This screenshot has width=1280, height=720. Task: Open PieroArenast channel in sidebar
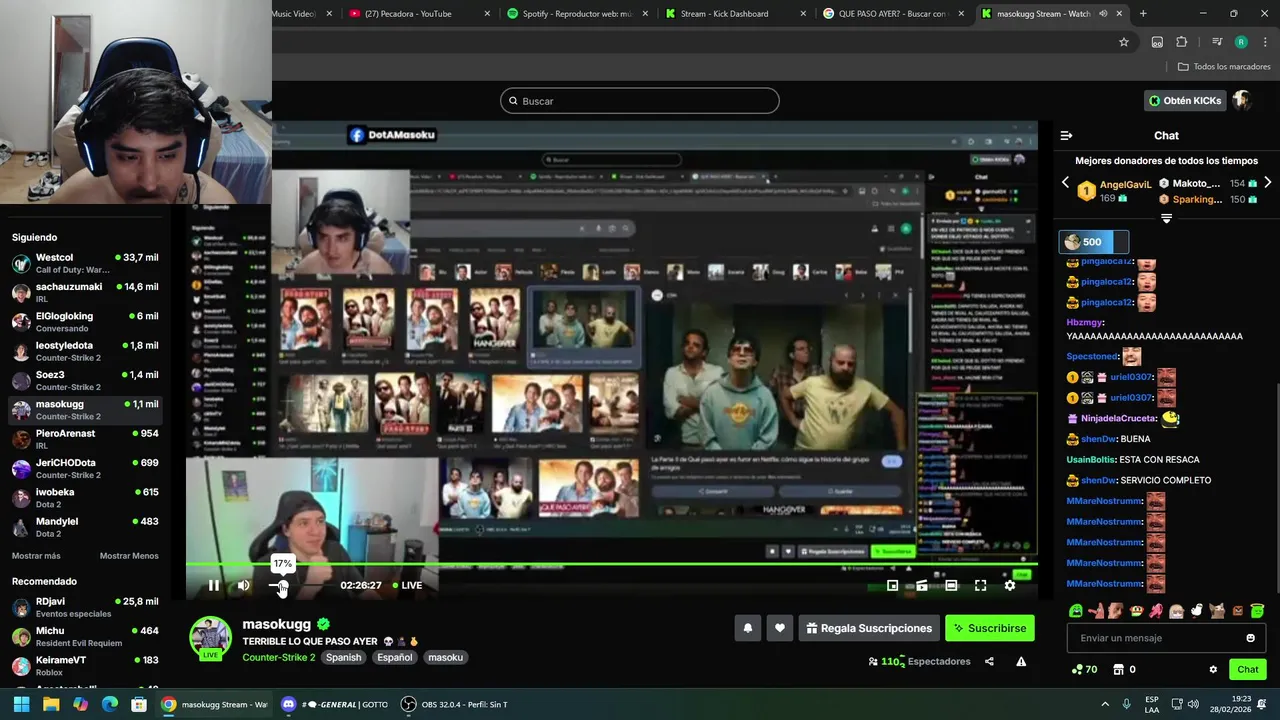coord(85,439)
